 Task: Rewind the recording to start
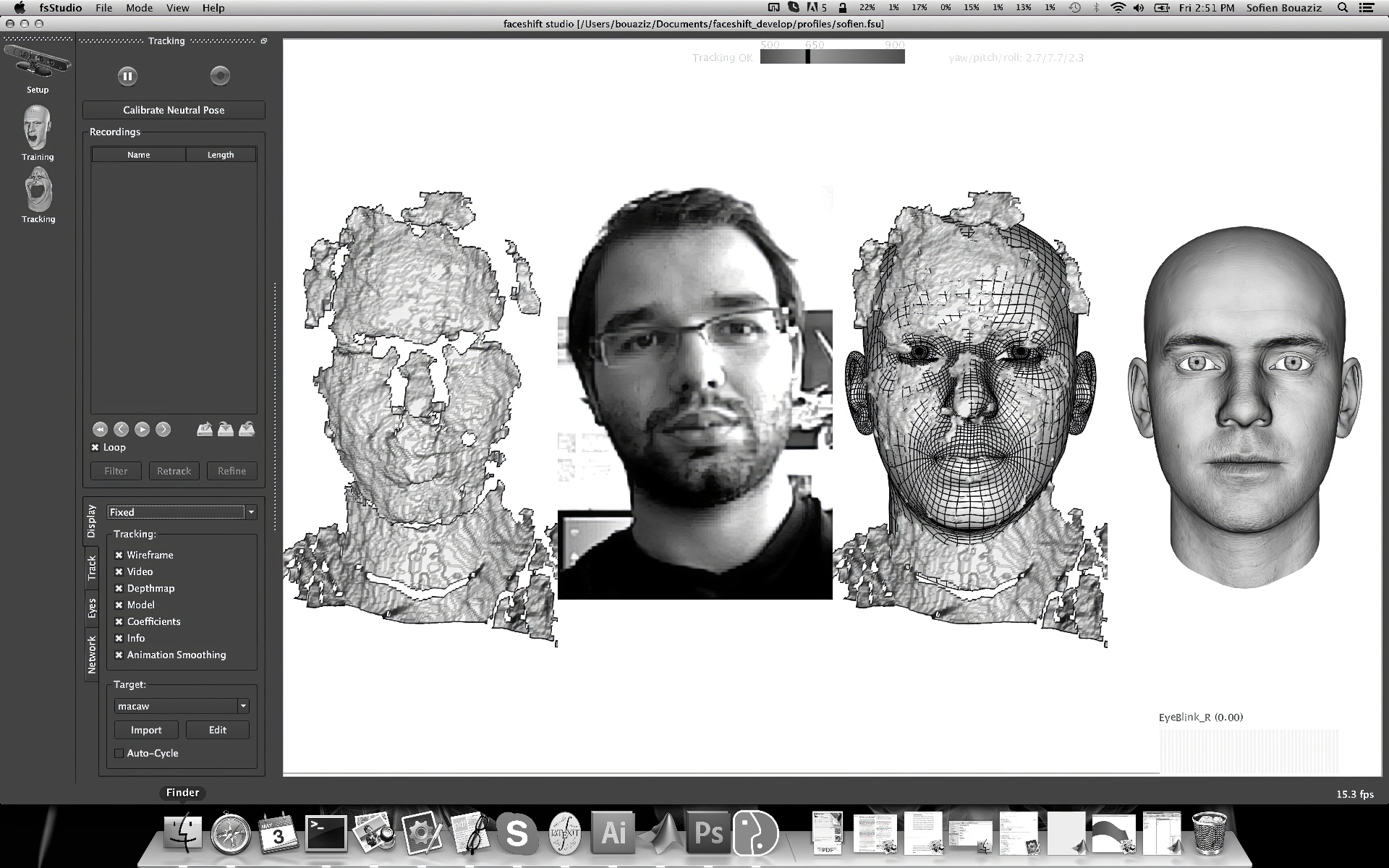(100, 430)
